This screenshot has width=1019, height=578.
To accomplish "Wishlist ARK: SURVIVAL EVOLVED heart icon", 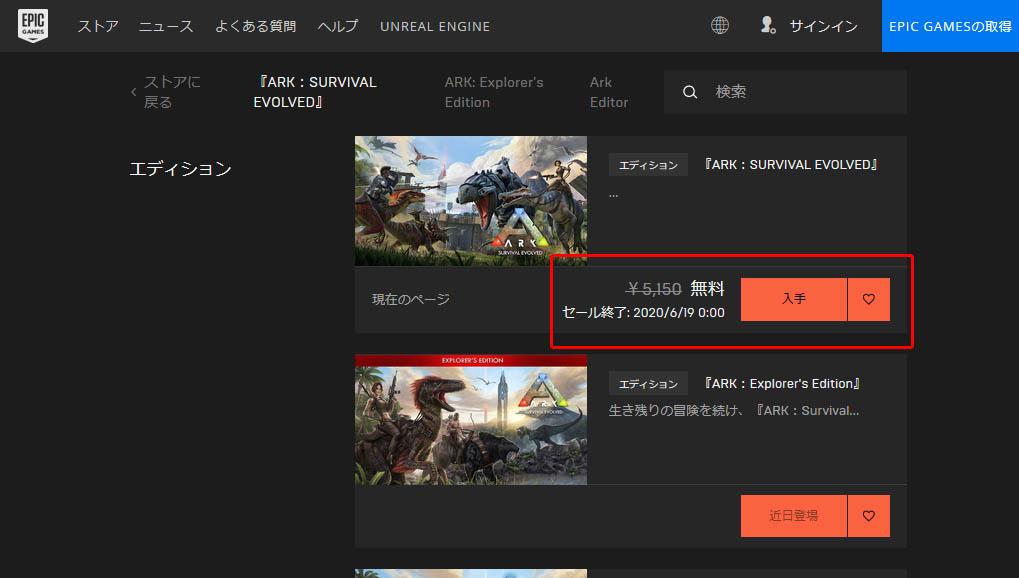I will click(x=869, y=299).
